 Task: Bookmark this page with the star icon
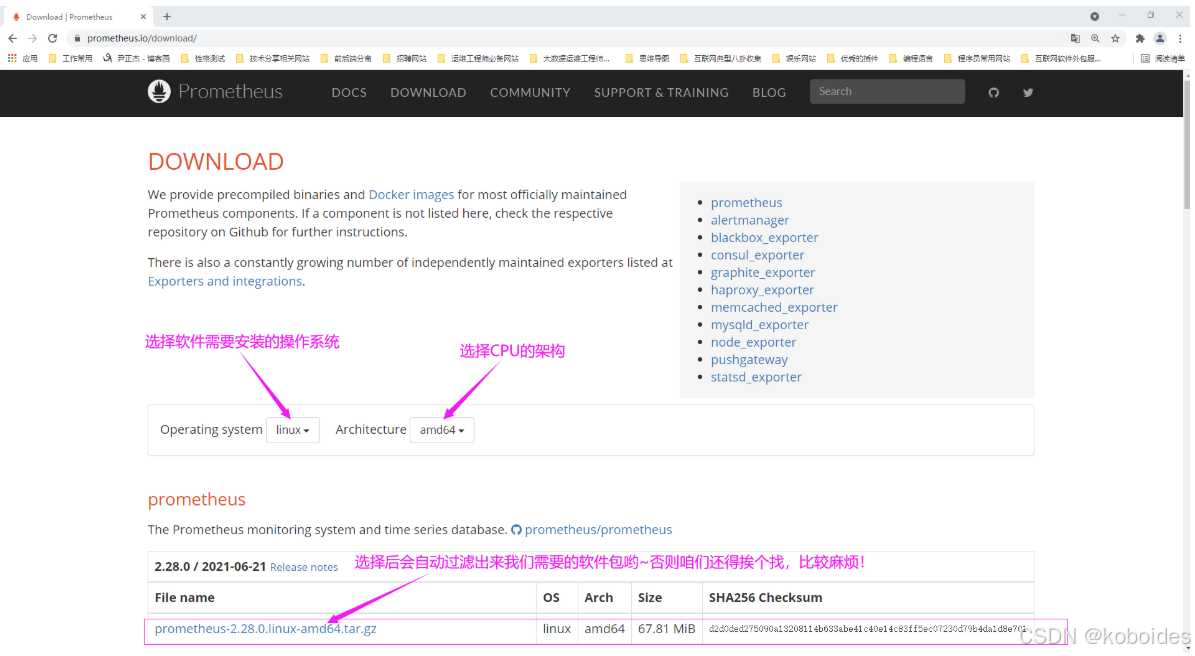[x=1115, y=38]
